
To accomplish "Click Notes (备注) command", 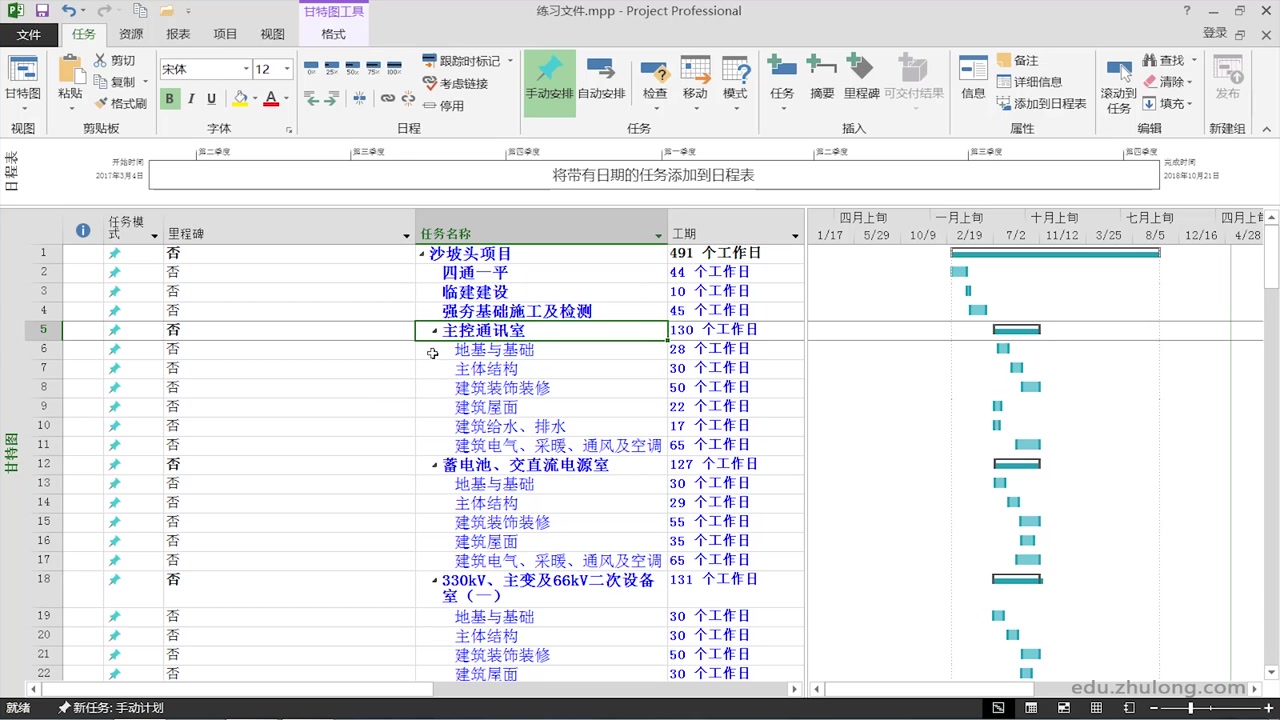I will pos(1018,61).
